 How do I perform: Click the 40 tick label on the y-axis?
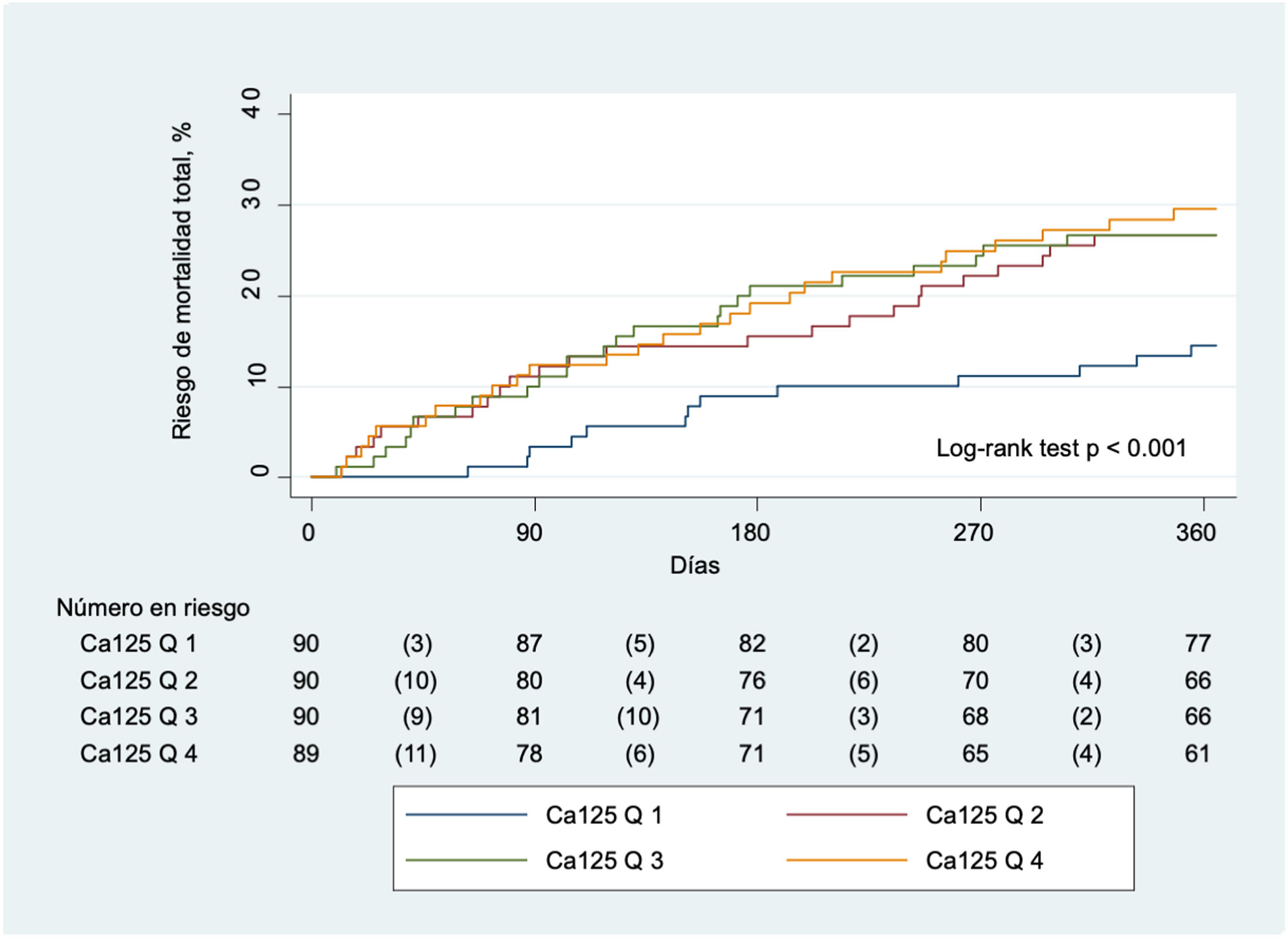click(253, 104)
